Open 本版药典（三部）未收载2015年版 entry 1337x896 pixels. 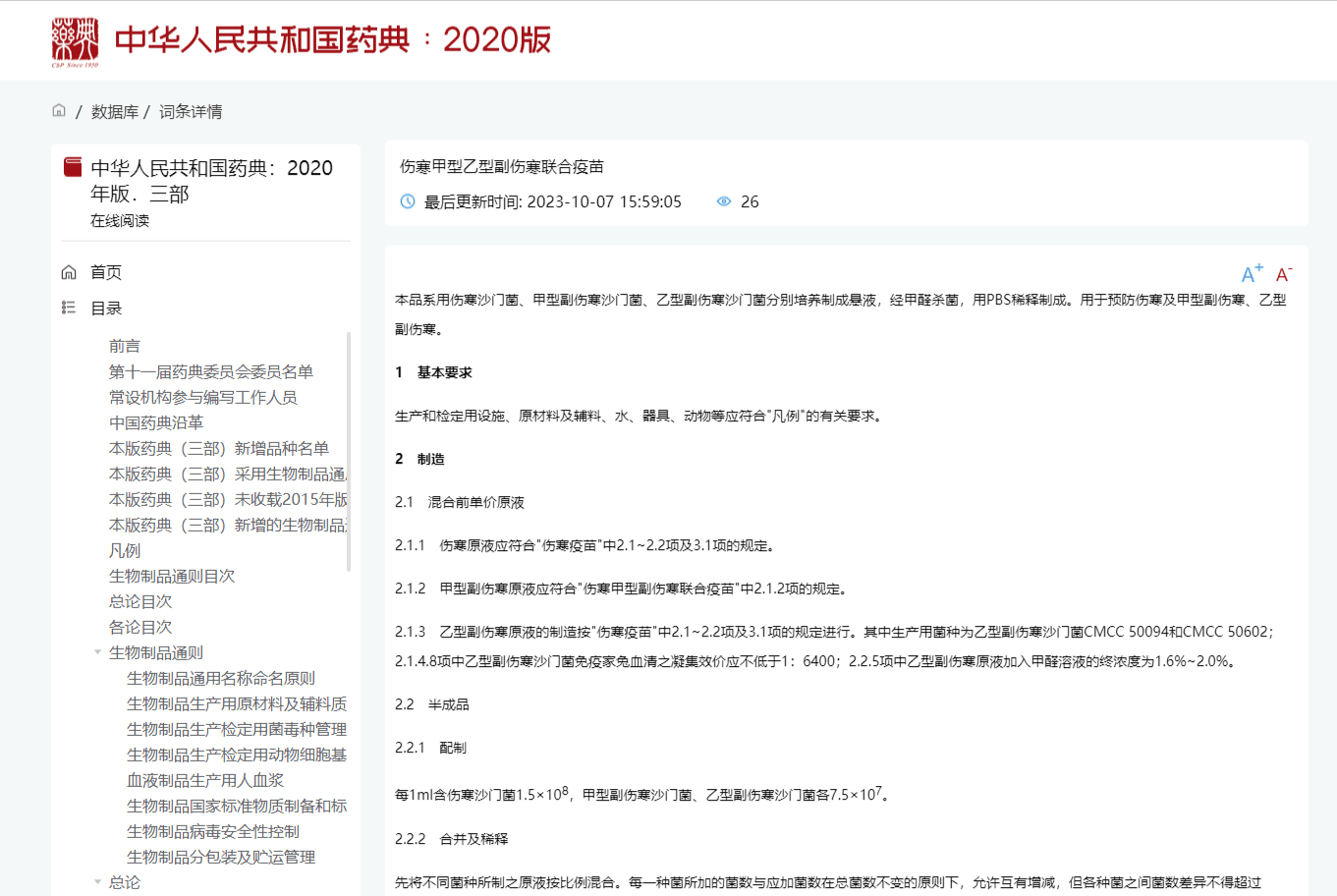[x=228, y=499]
